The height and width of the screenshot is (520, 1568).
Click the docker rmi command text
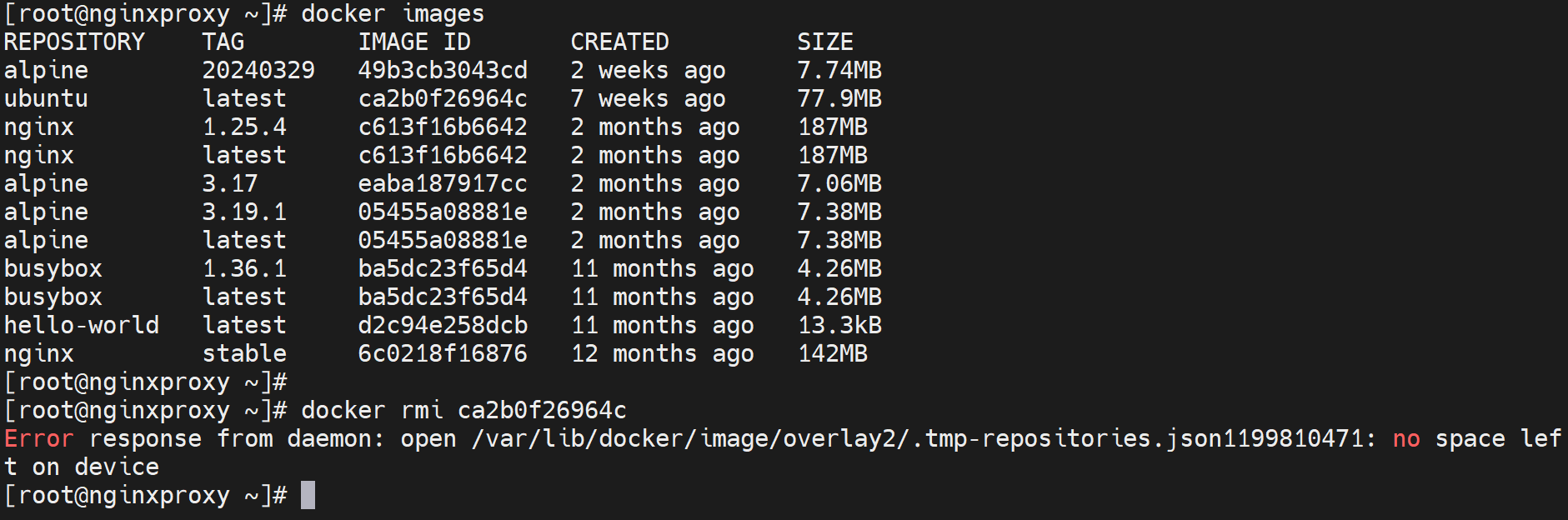click(x=463, y=410)
